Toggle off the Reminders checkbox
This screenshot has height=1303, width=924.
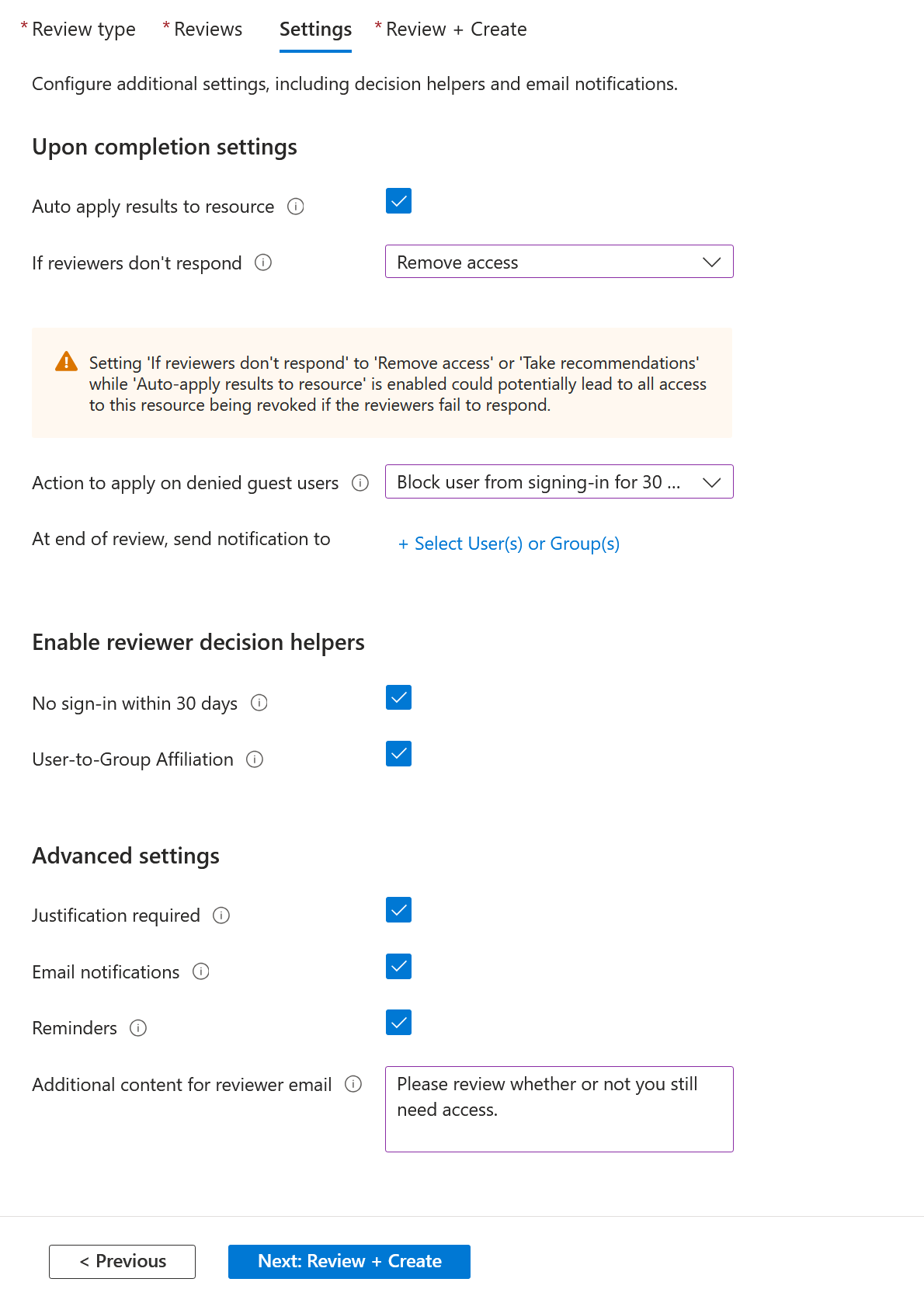click(x=398, y=1023)
